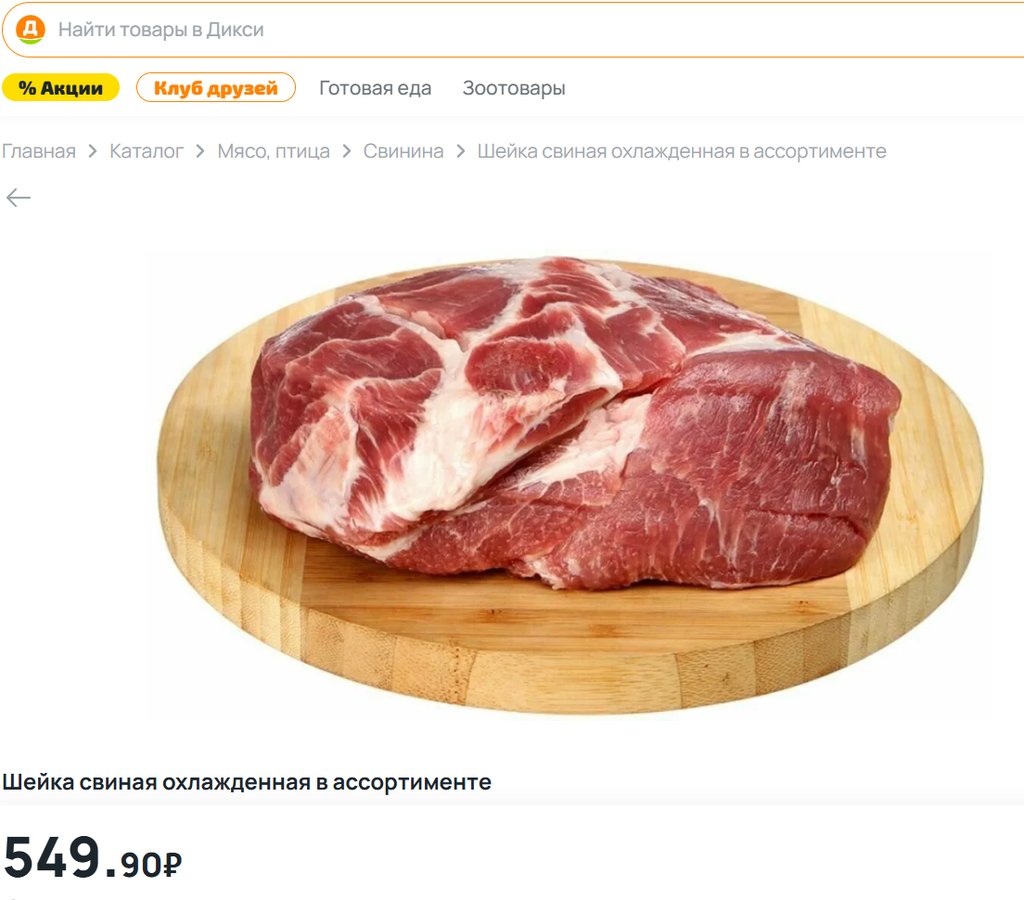Go back using the left arrow icon

coord(18,197)
